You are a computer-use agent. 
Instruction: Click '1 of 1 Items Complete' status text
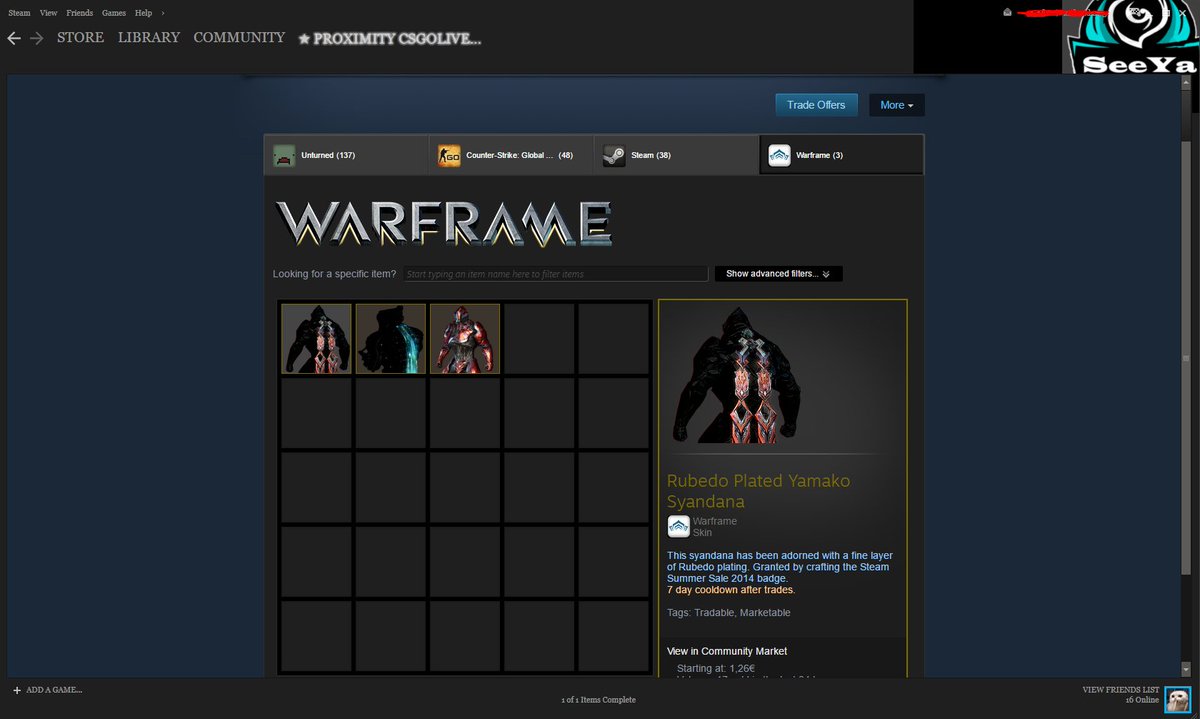pos(598,700)
